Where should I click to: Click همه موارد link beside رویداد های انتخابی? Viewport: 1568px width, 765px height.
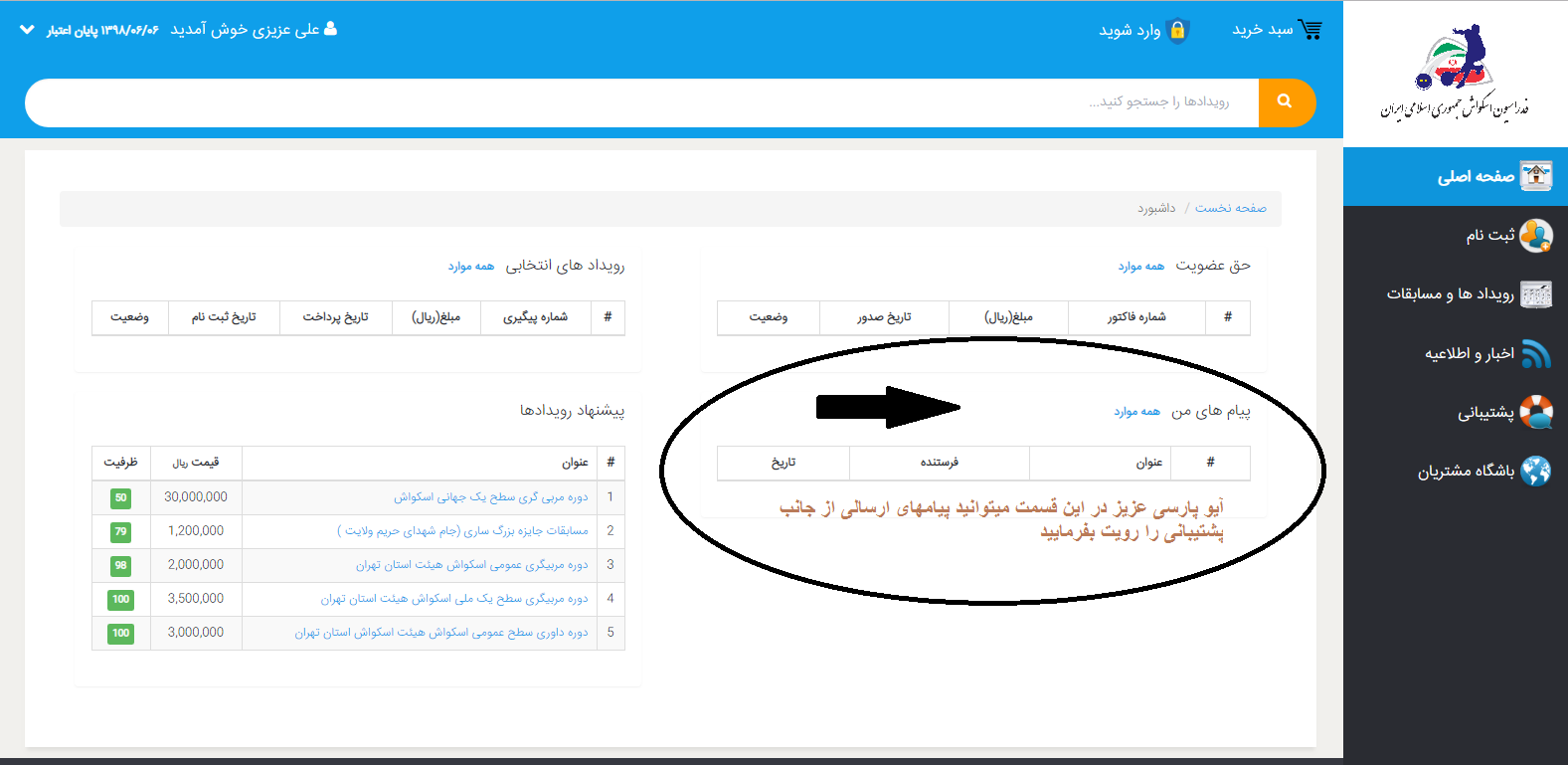coord(470,267)
